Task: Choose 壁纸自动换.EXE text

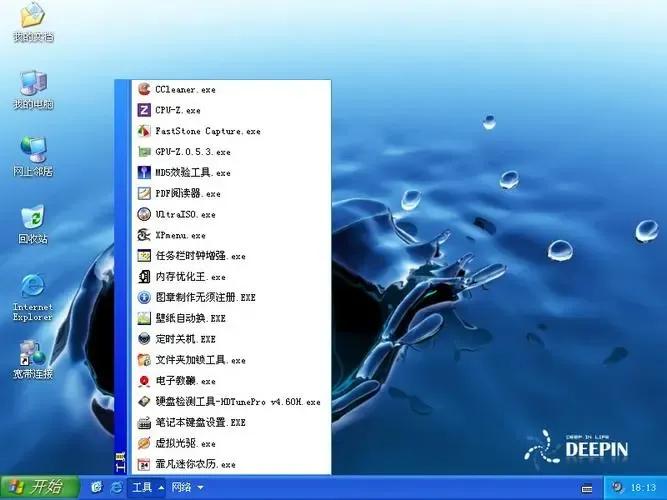Action: 191,318
